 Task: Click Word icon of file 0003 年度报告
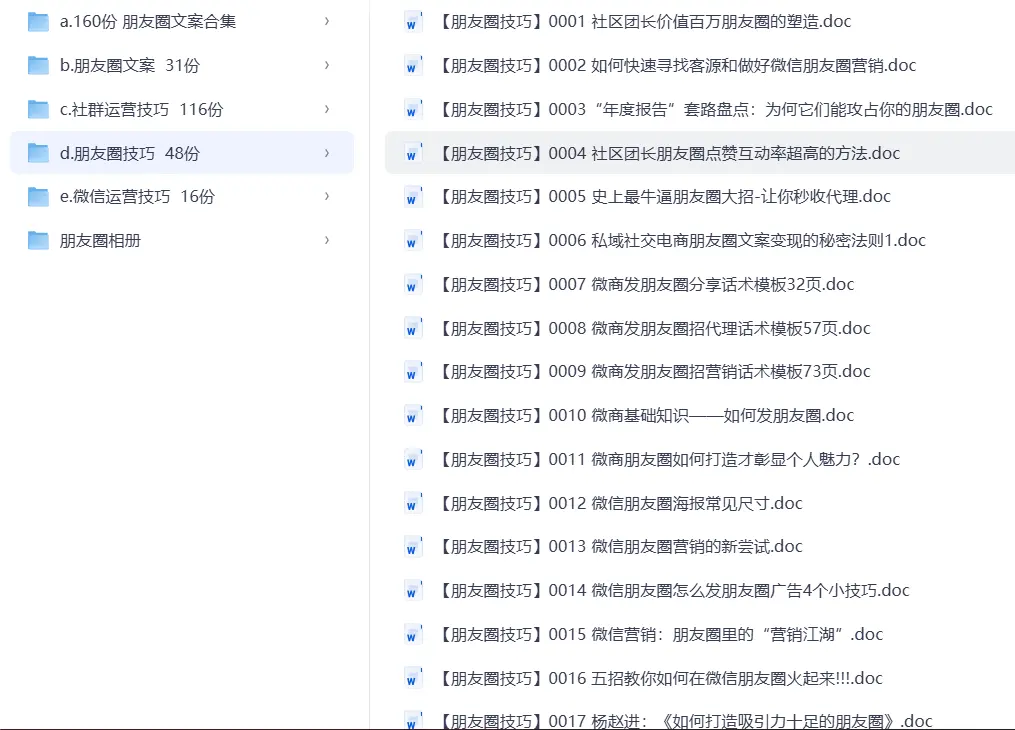(x=412, y=109)
